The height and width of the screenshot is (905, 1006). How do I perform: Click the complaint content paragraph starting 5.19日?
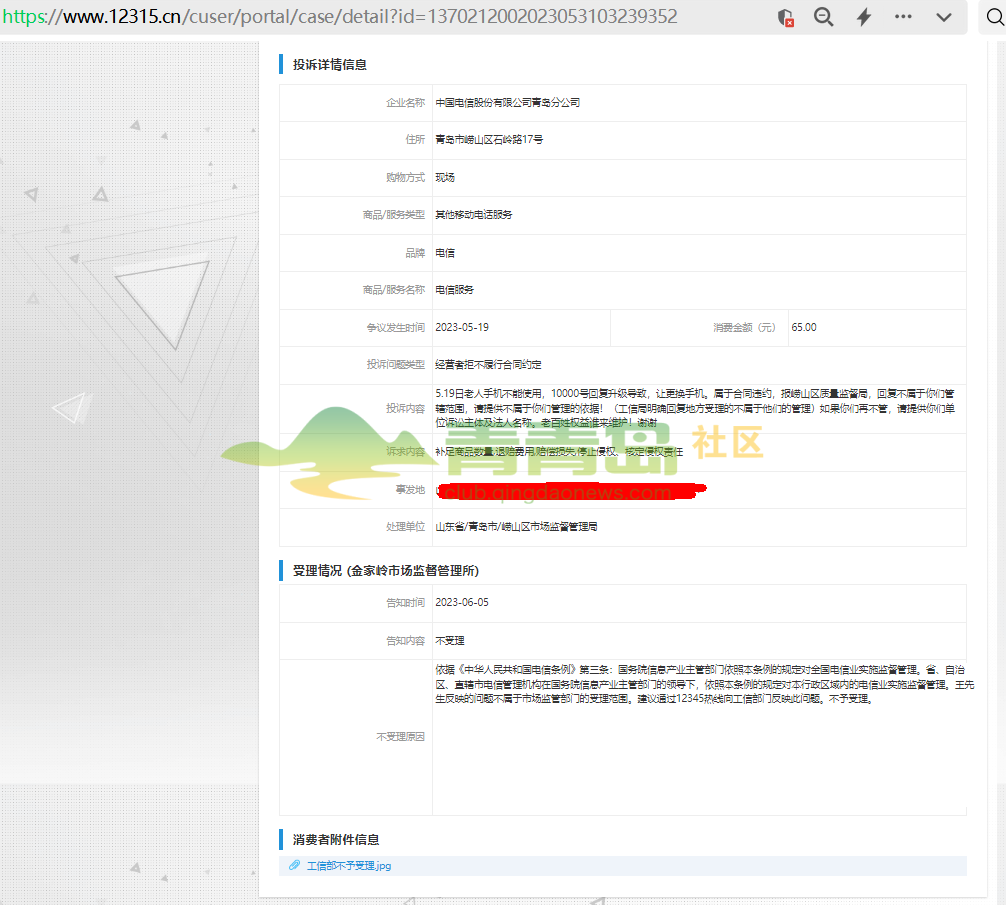point(695,408)
